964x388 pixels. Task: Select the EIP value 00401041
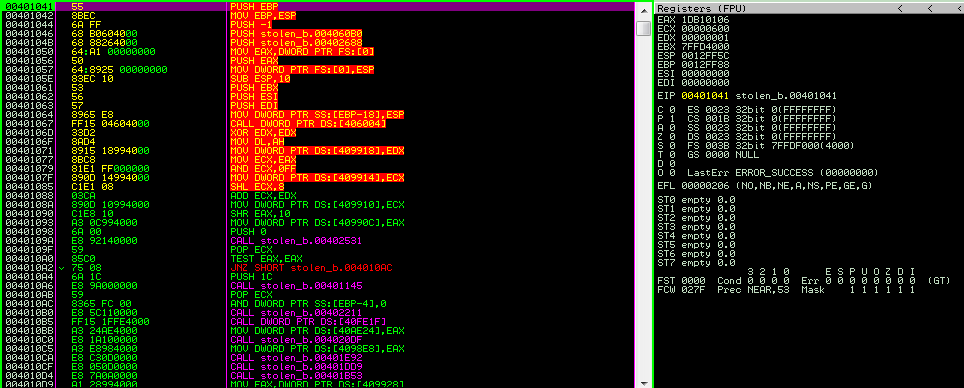[x=706, y=96]
